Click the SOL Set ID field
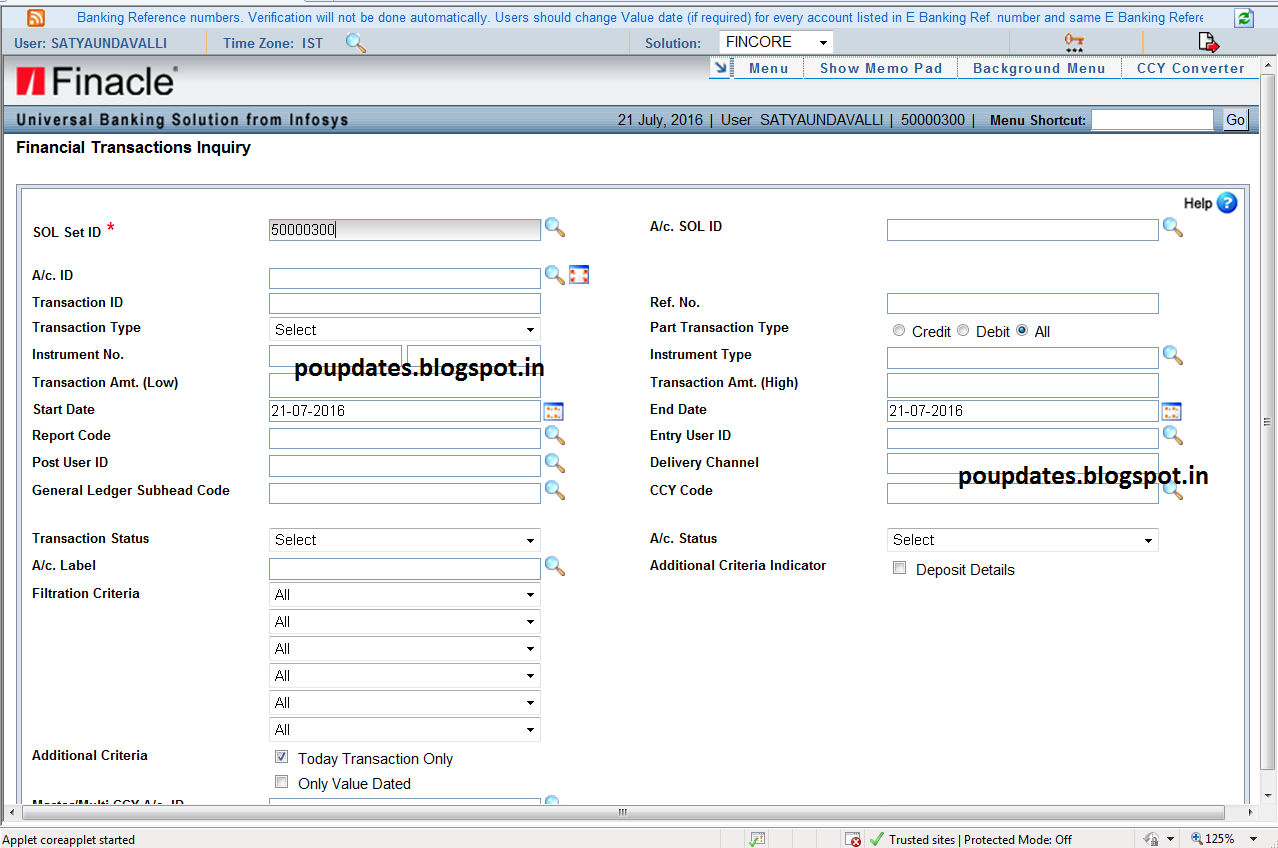The height and width of the screenshot is (848, 1278). [405, 230]
